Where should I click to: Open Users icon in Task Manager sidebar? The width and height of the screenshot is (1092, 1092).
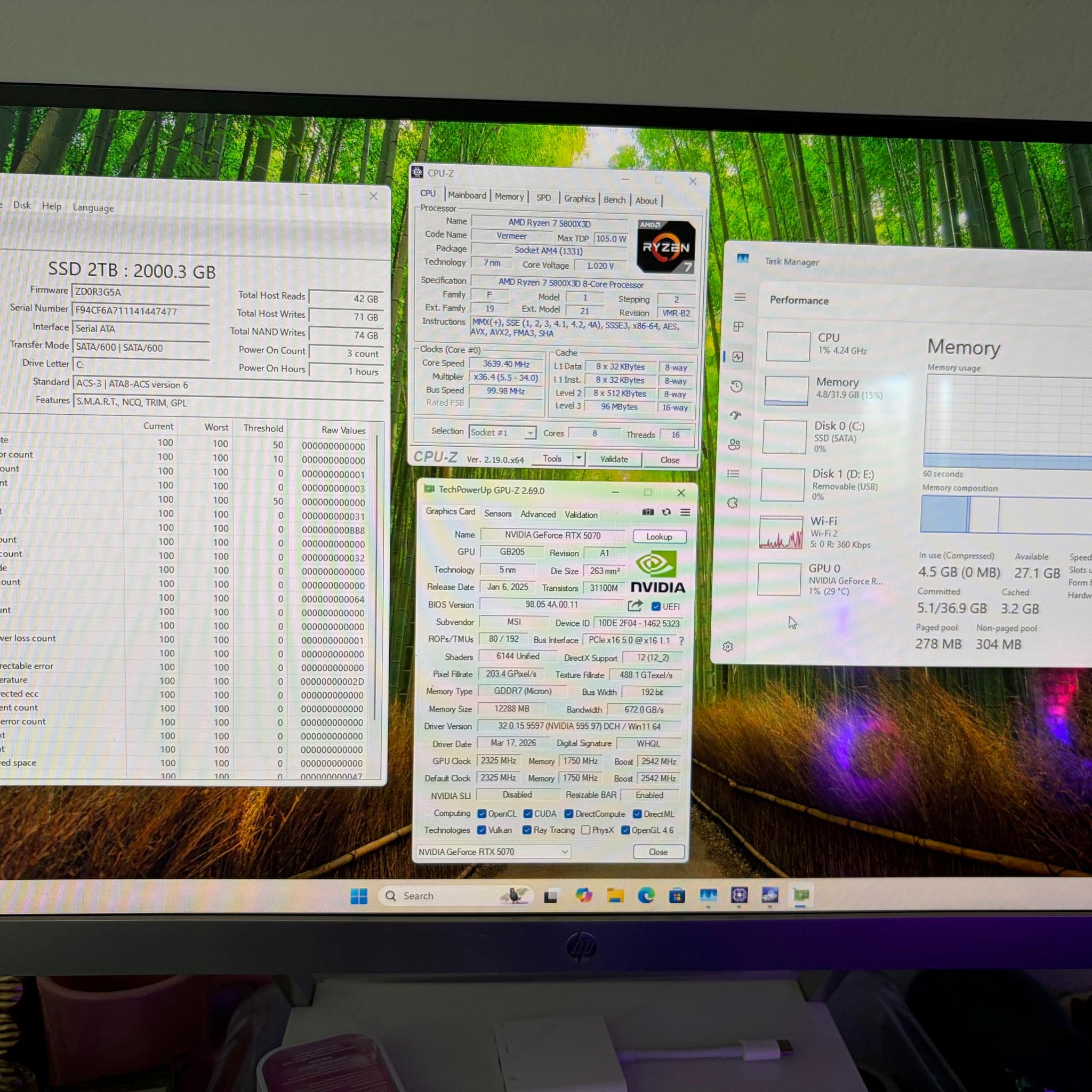[x=734, y=444]
